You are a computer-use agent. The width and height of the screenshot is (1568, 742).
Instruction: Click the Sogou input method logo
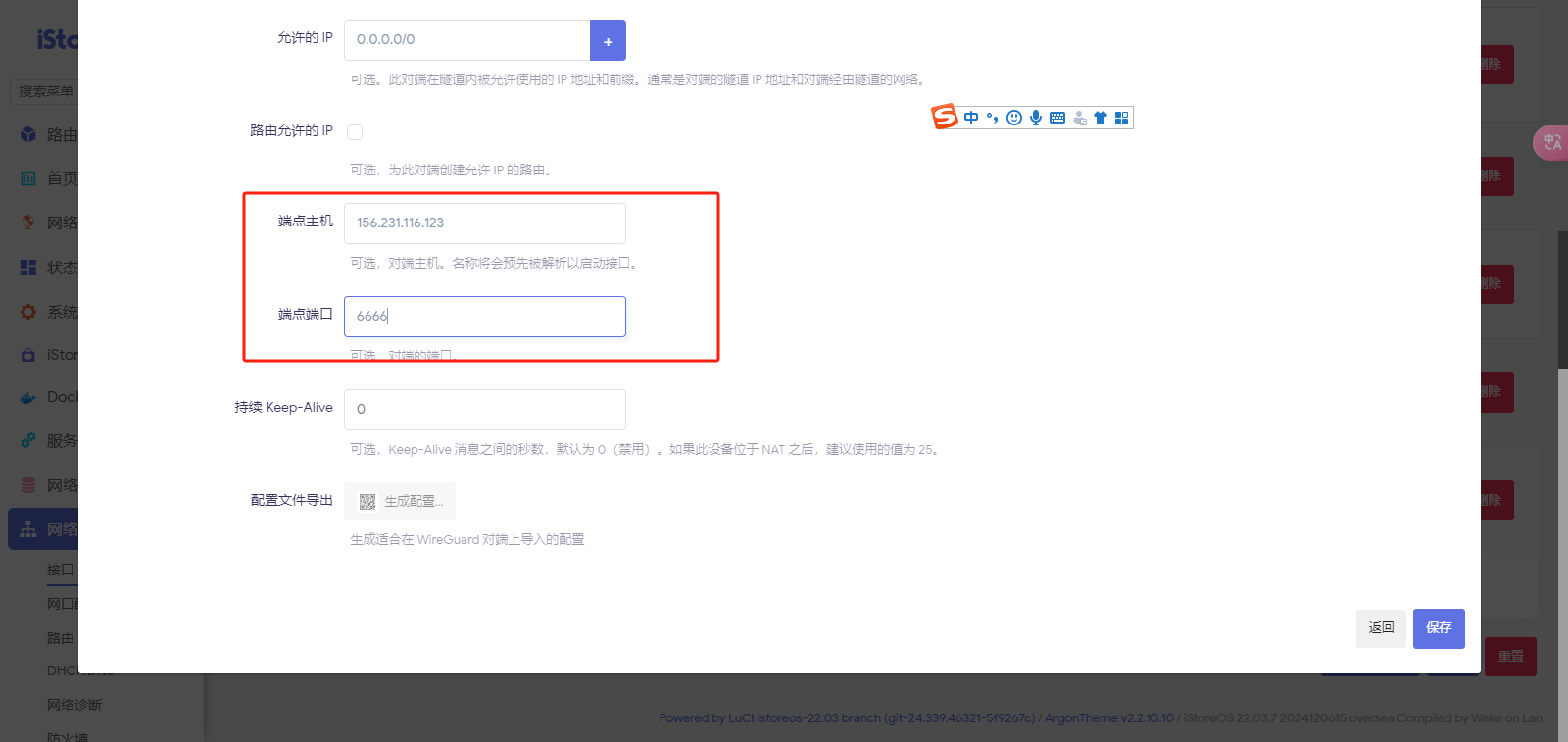pyautogui.click(x=945, y=118)
